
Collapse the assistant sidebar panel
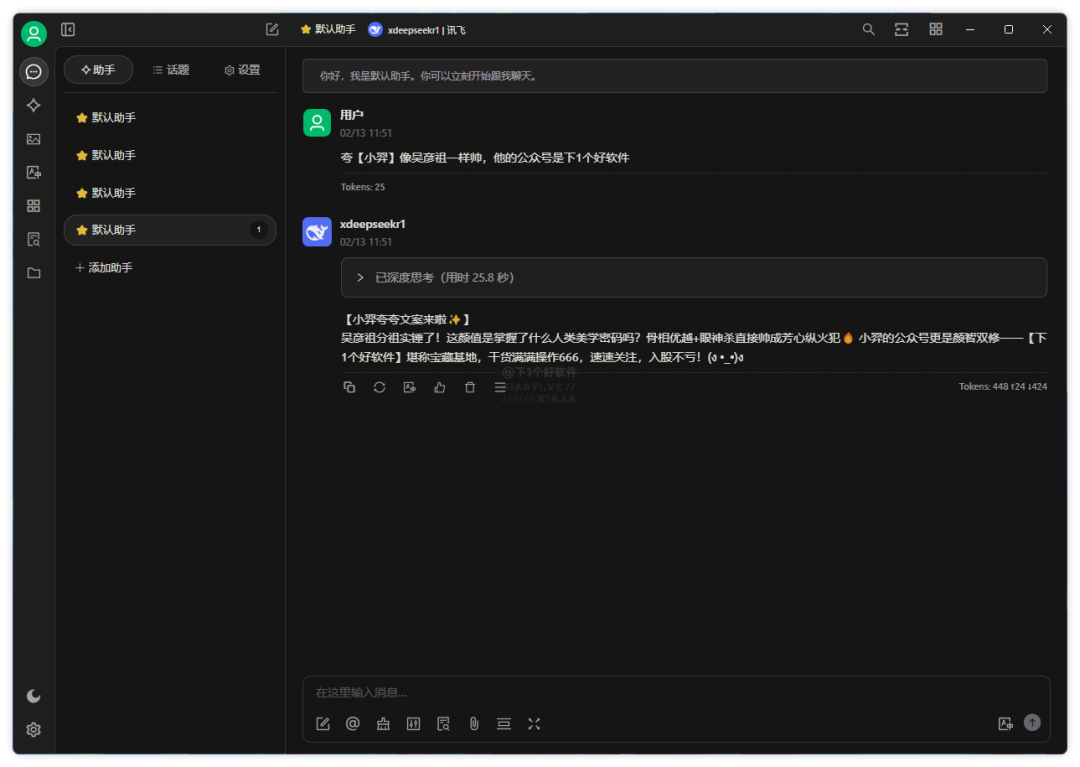point(68,30)
